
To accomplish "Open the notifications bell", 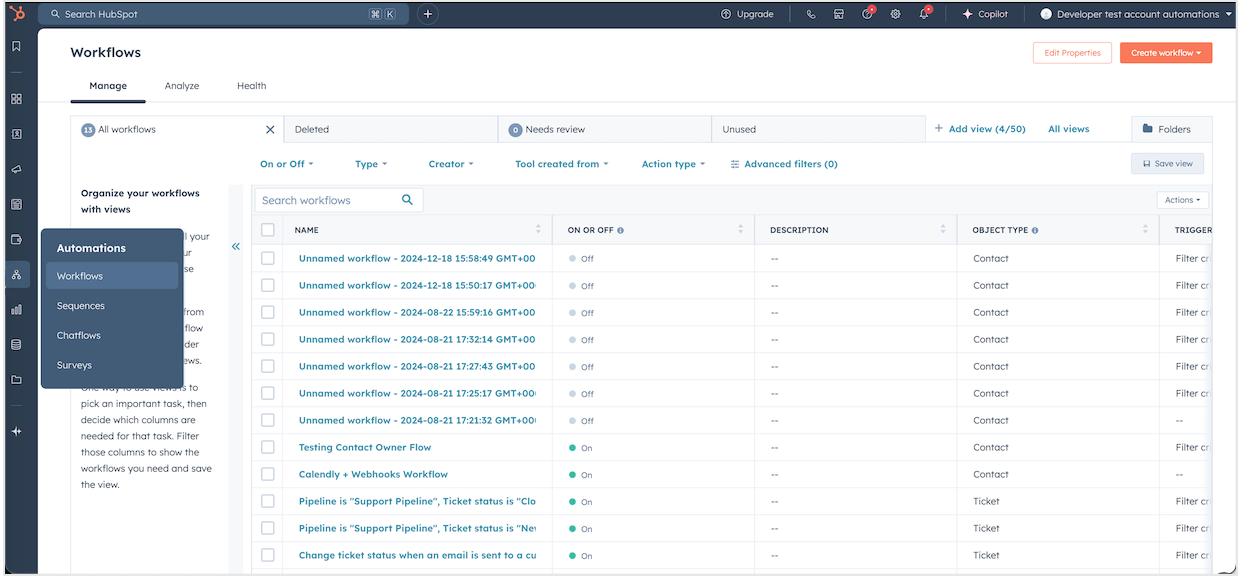I will pos(922,13).
